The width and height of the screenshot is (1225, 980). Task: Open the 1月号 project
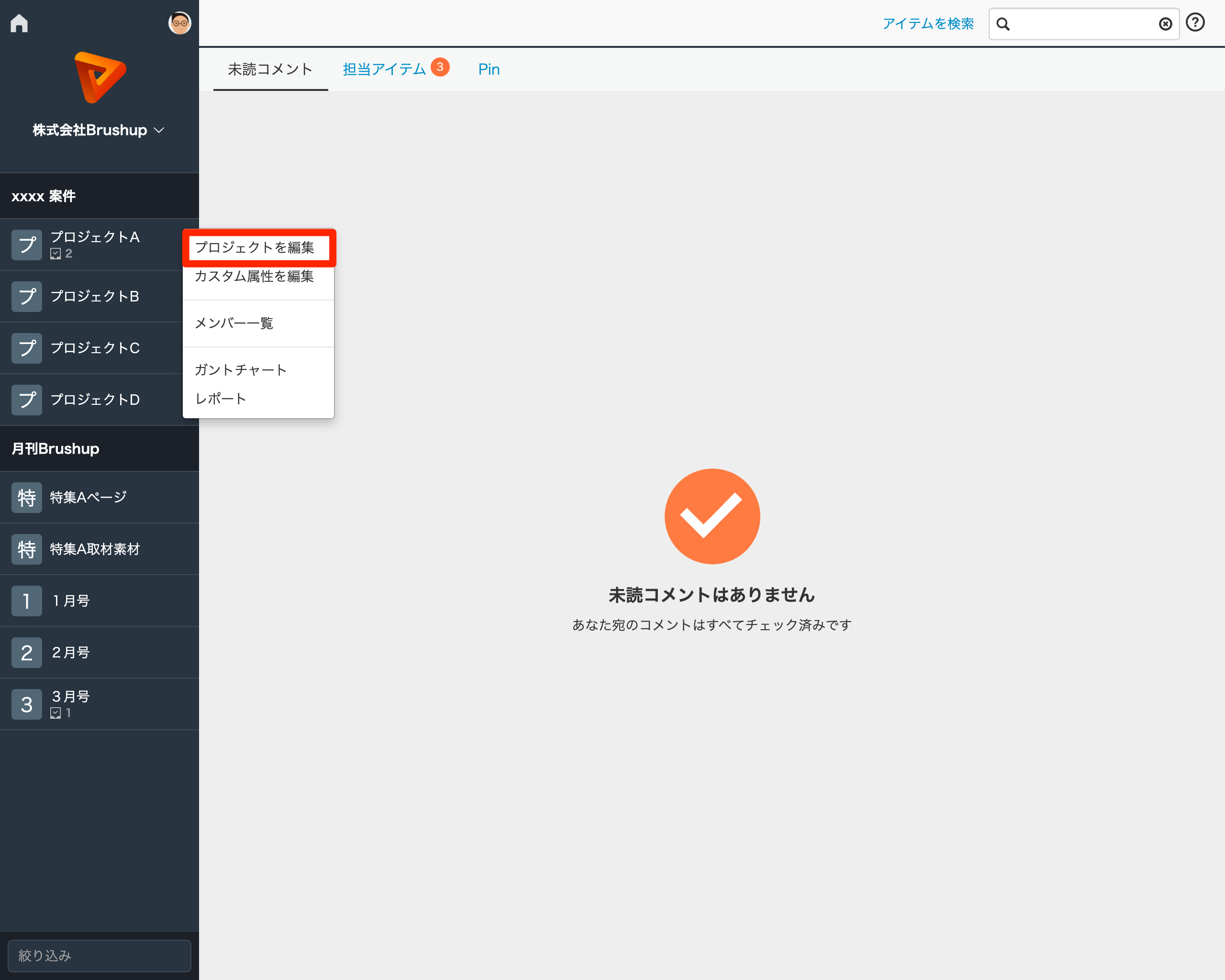[100, 601]
